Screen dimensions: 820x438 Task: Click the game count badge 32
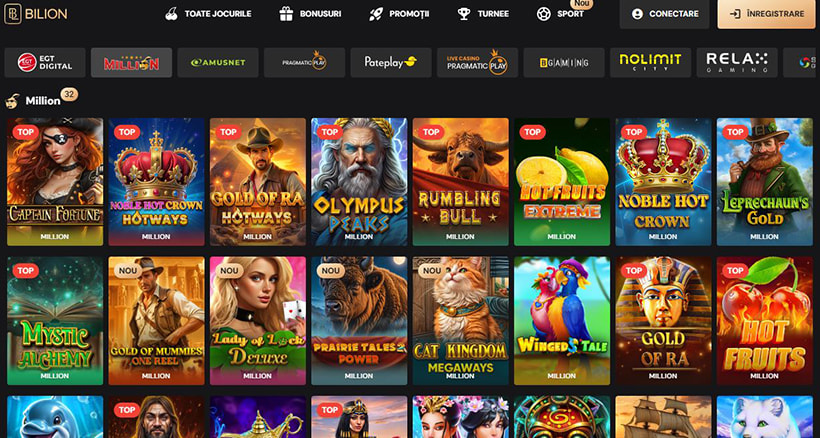(69, 94)
